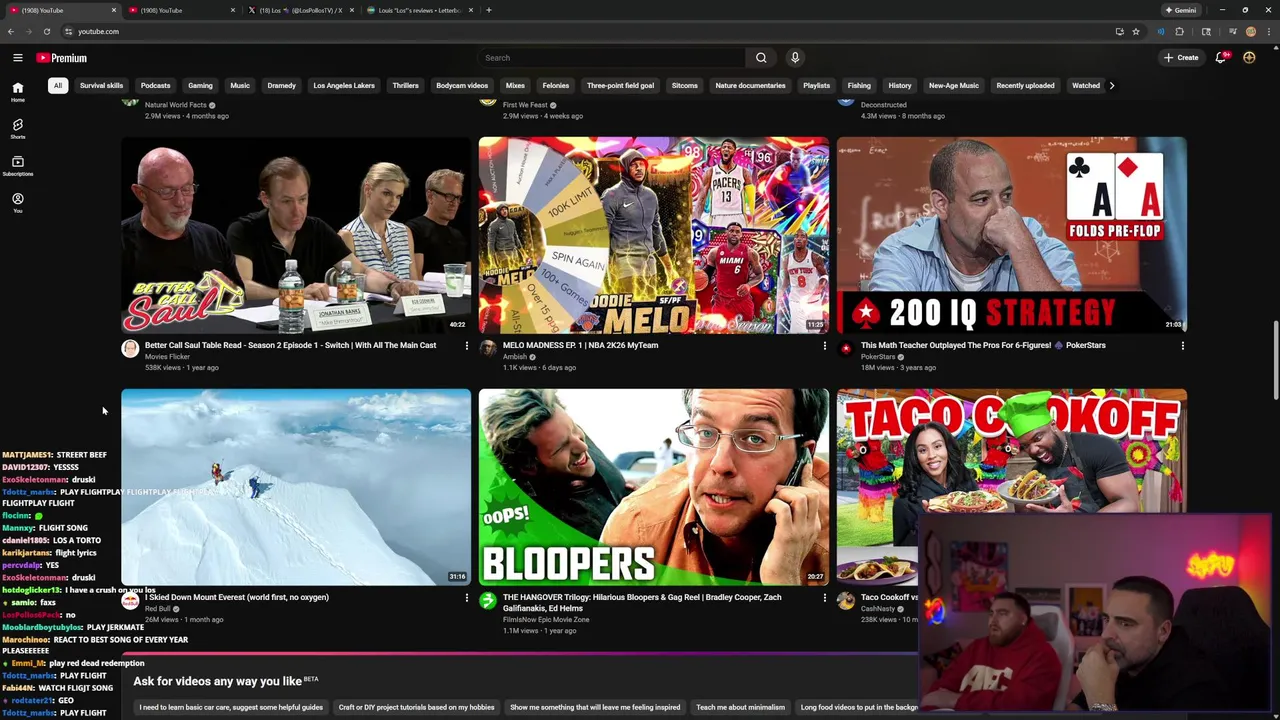Open the browser extensions puzzle icon
Image resolution: width=1280 pixels, height=720 pixels.
click(x=1179, y=31)
